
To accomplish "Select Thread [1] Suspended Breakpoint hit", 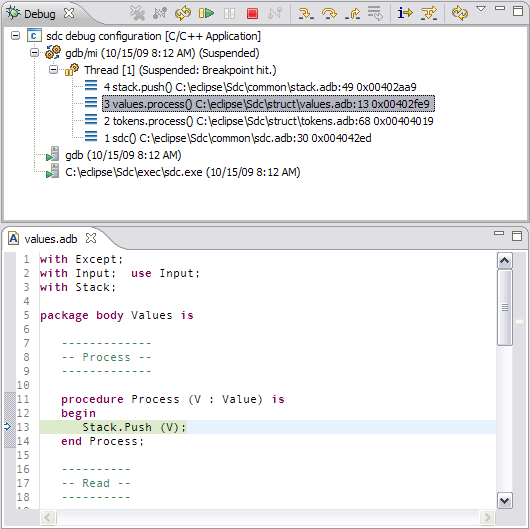I will point(180,70).
